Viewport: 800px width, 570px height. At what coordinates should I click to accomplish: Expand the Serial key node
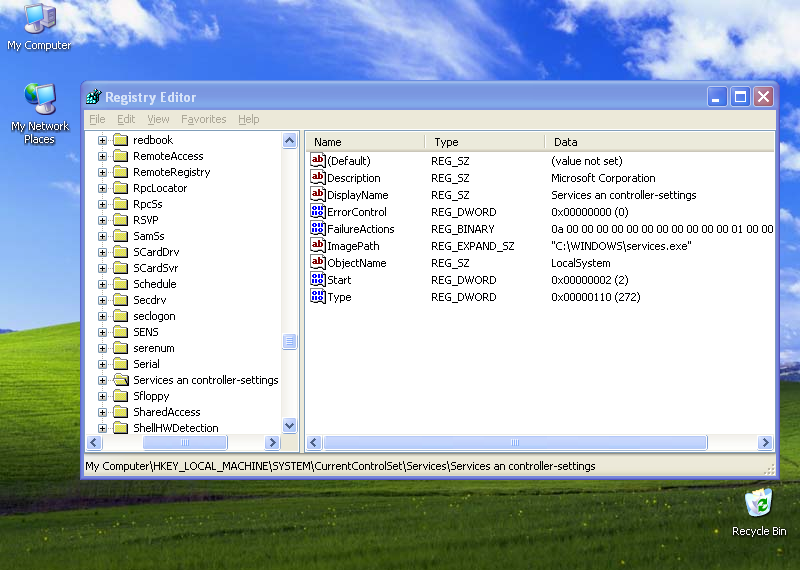pyautogui.click(x=103, y=364)
